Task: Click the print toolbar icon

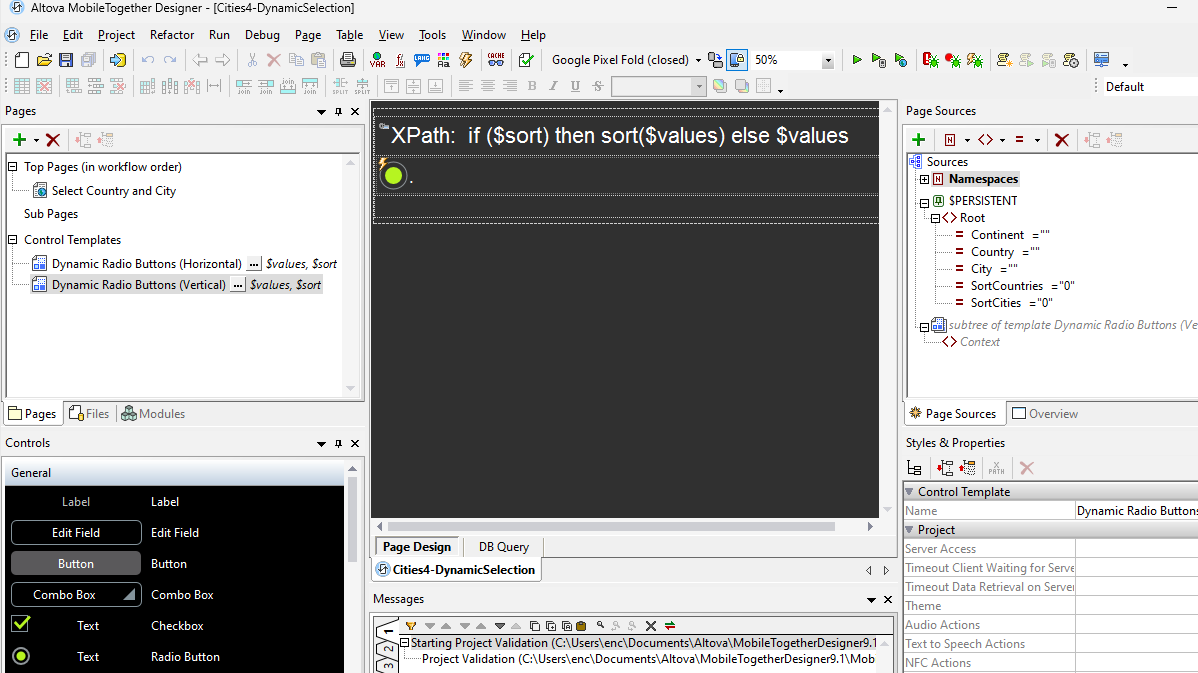Action: coord(347,60)
